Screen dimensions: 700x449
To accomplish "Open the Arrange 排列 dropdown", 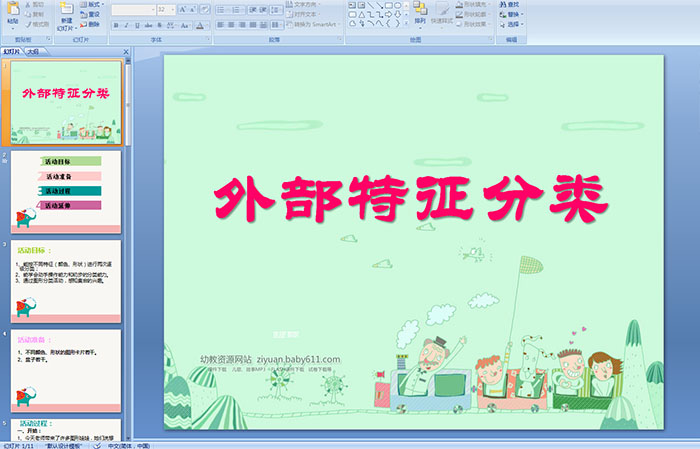I will [420, 13].
